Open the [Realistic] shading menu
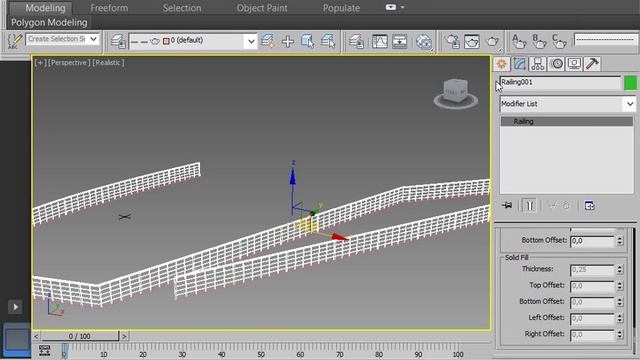This screenshot has height=360, width=640. pyautogui.click(x=108, y=62)
